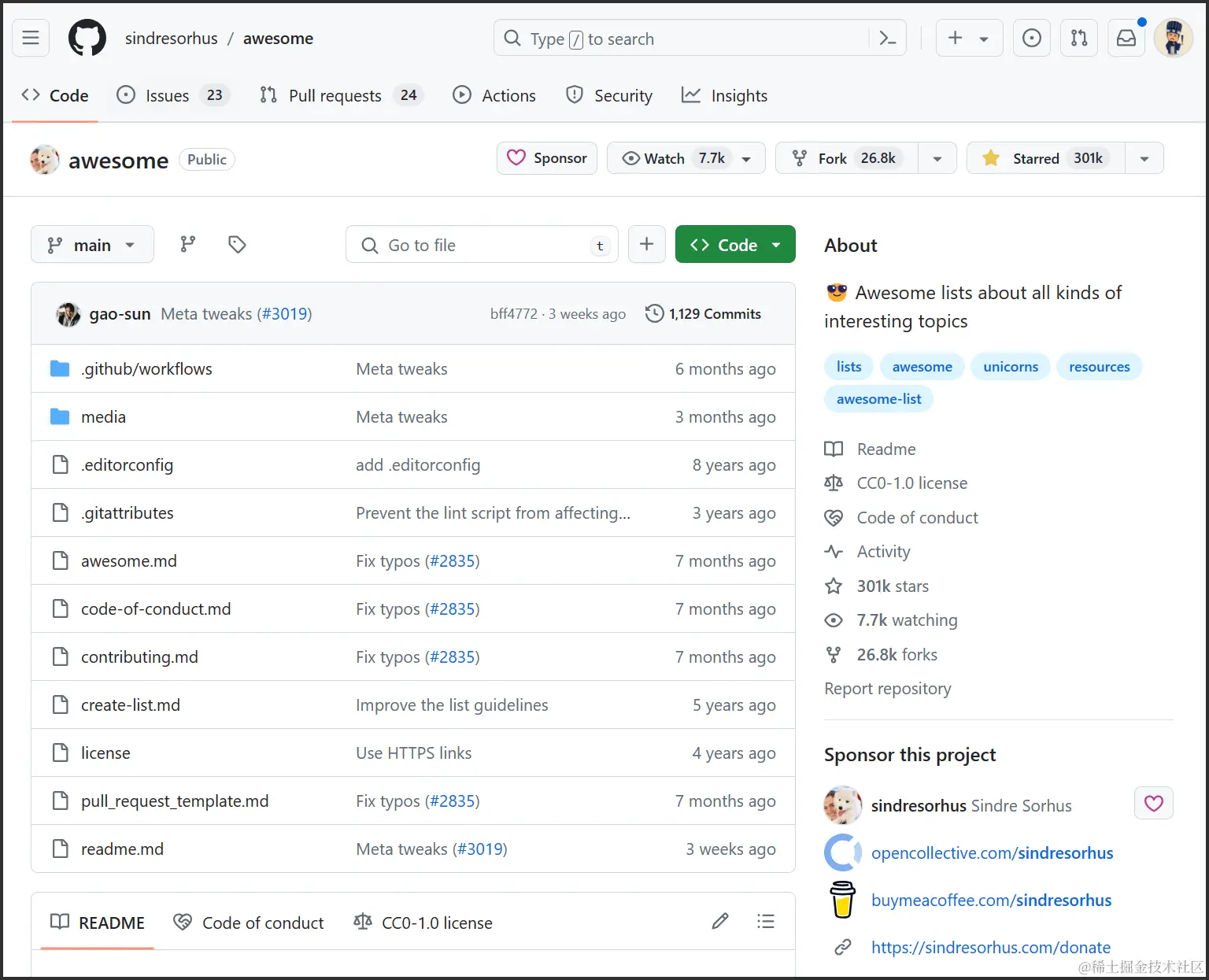Add file with the plus button
The width and height of the screenshot is (1209, 980).
(x=647, y=244)
